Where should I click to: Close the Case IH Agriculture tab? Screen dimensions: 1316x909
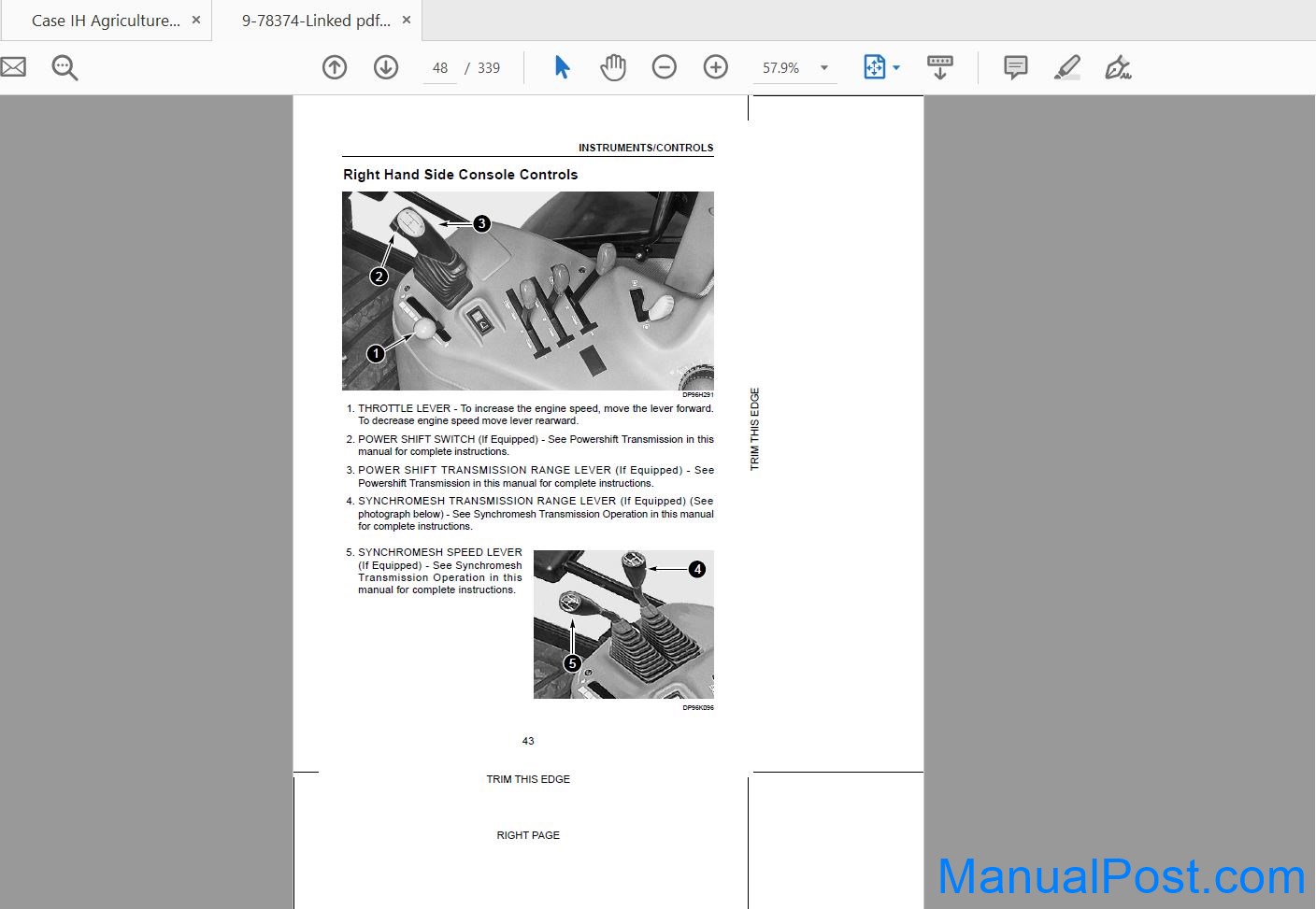coord(196,20)
